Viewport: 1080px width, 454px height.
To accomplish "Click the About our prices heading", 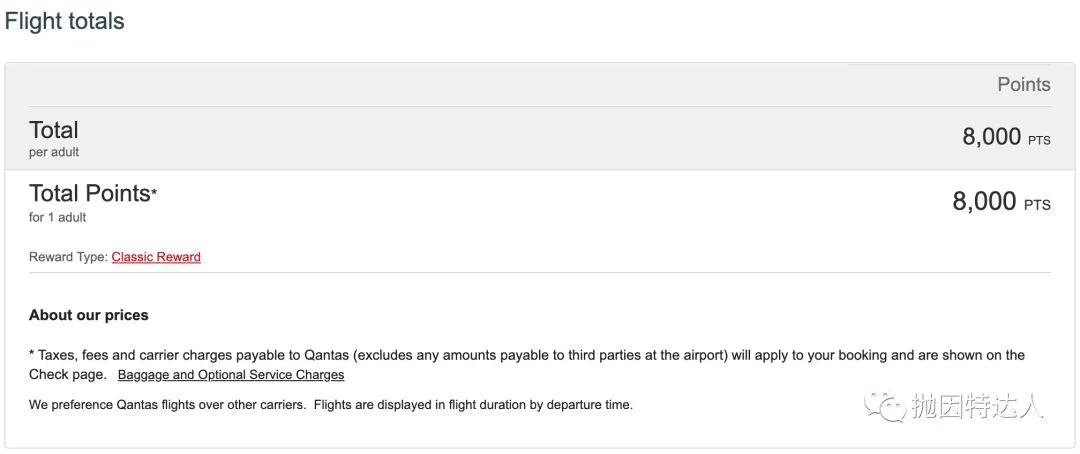I will point(89,315).
